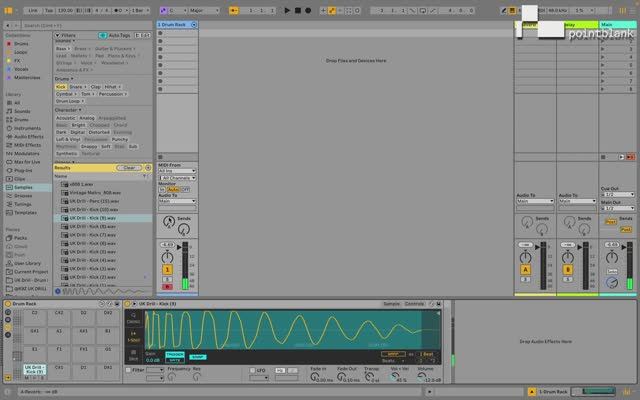
Task: Open User Library in Places
Action: (27, 263)
